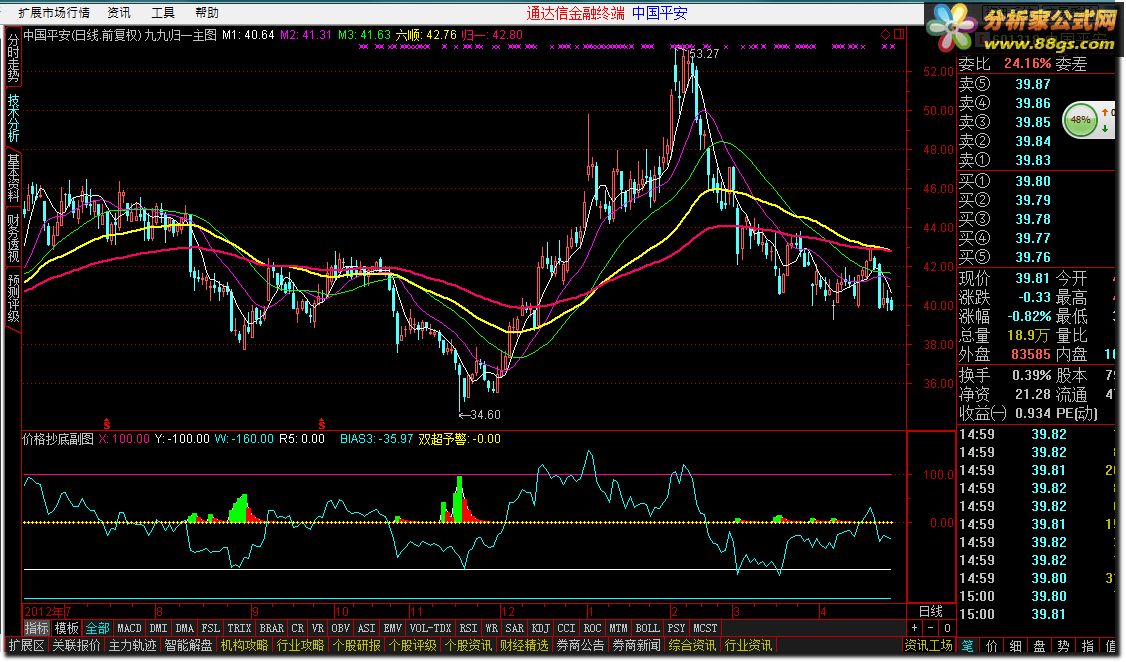Switch indicator to WR
The image size is (1126, 662).
491,628
